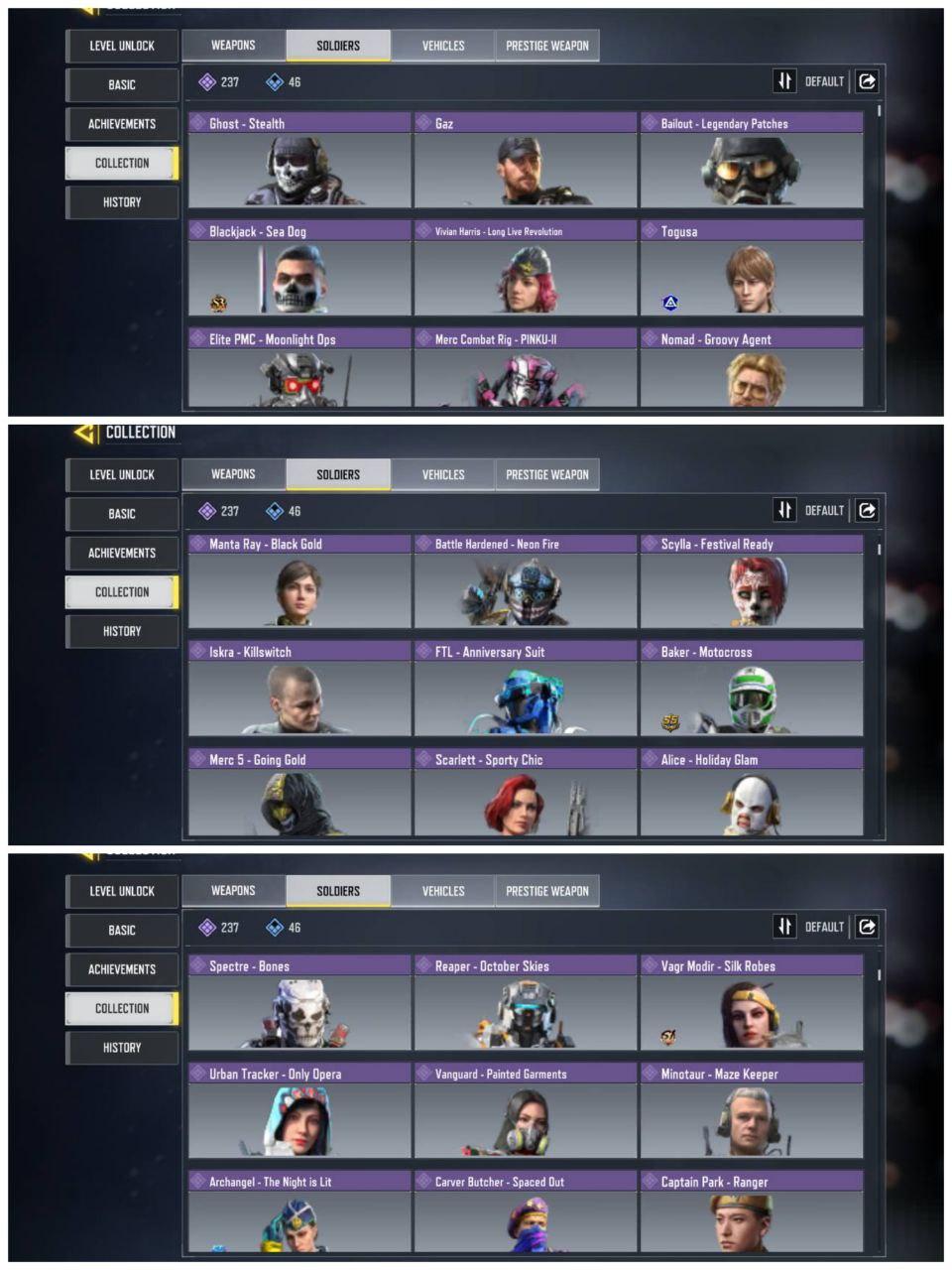
Task: Select the Ghost - Stealth soldier card
Action: coord(299,160)
